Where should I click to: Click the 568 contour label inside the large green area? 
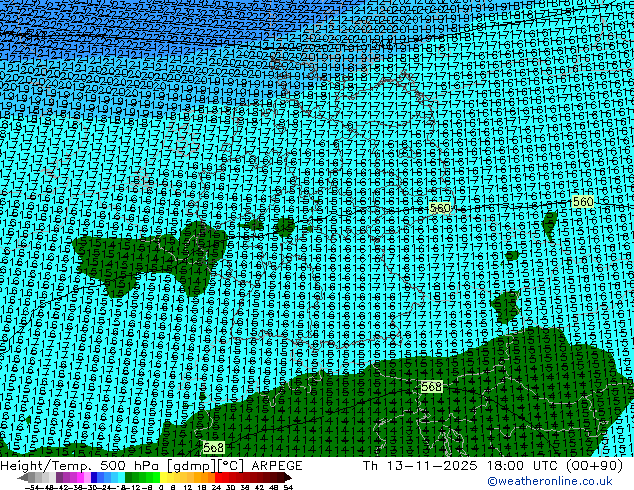pos(431,387)
